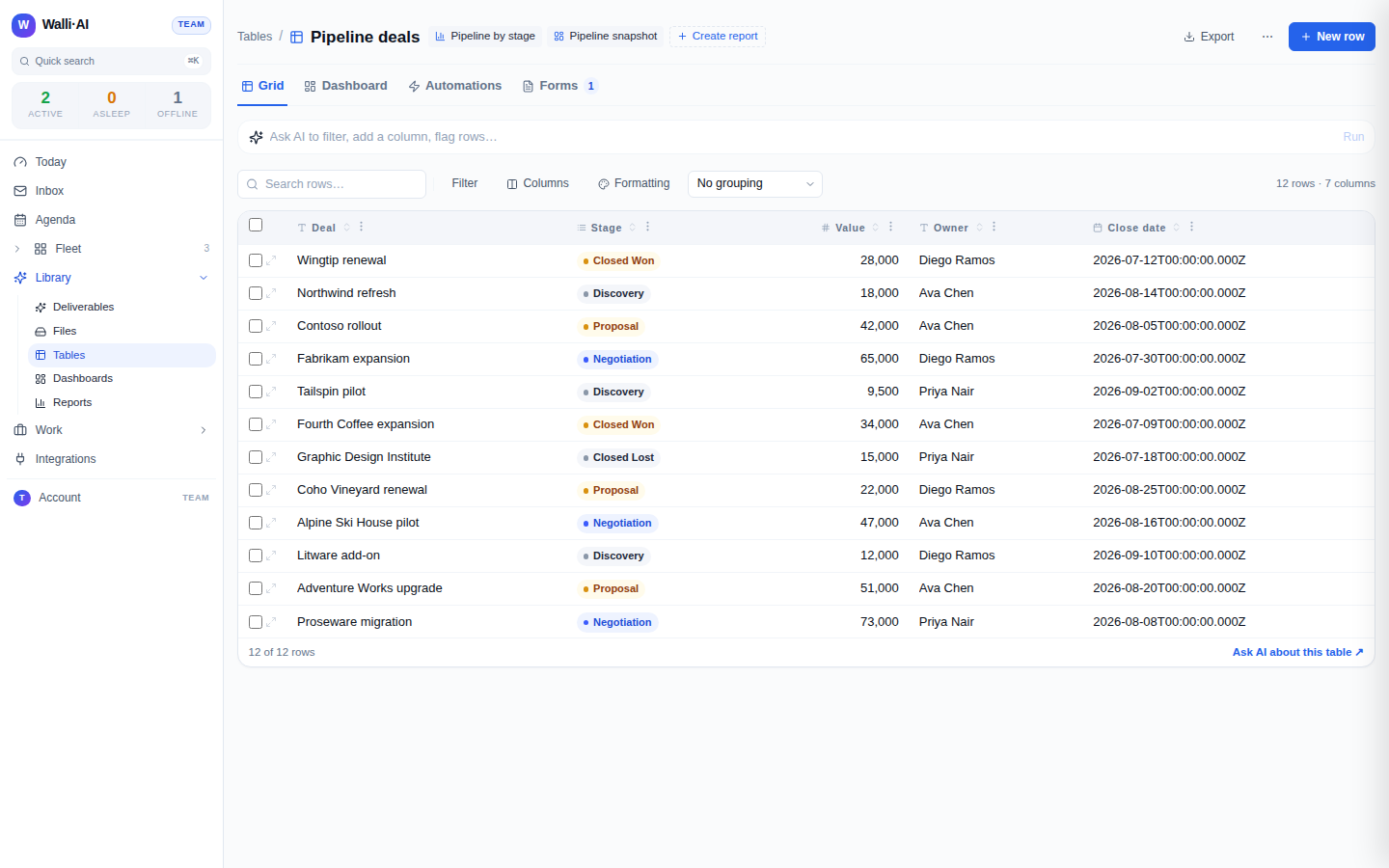Select the Contoso rollout row checkbox
The width and height of the screenshot is (1389, 868).
click(x=256, y=326)
